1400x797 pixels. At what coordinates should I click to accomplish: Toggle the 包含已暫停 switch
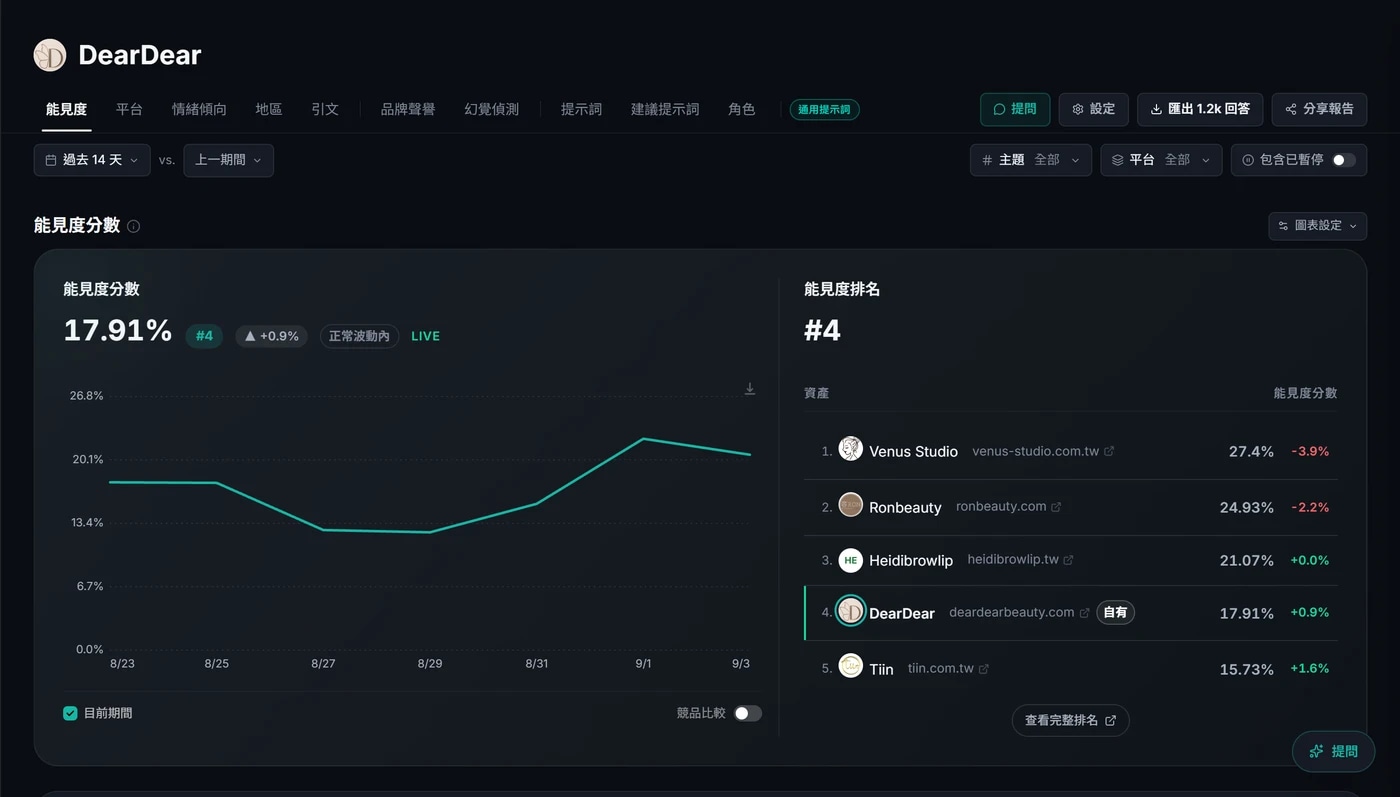point(1344,160)
